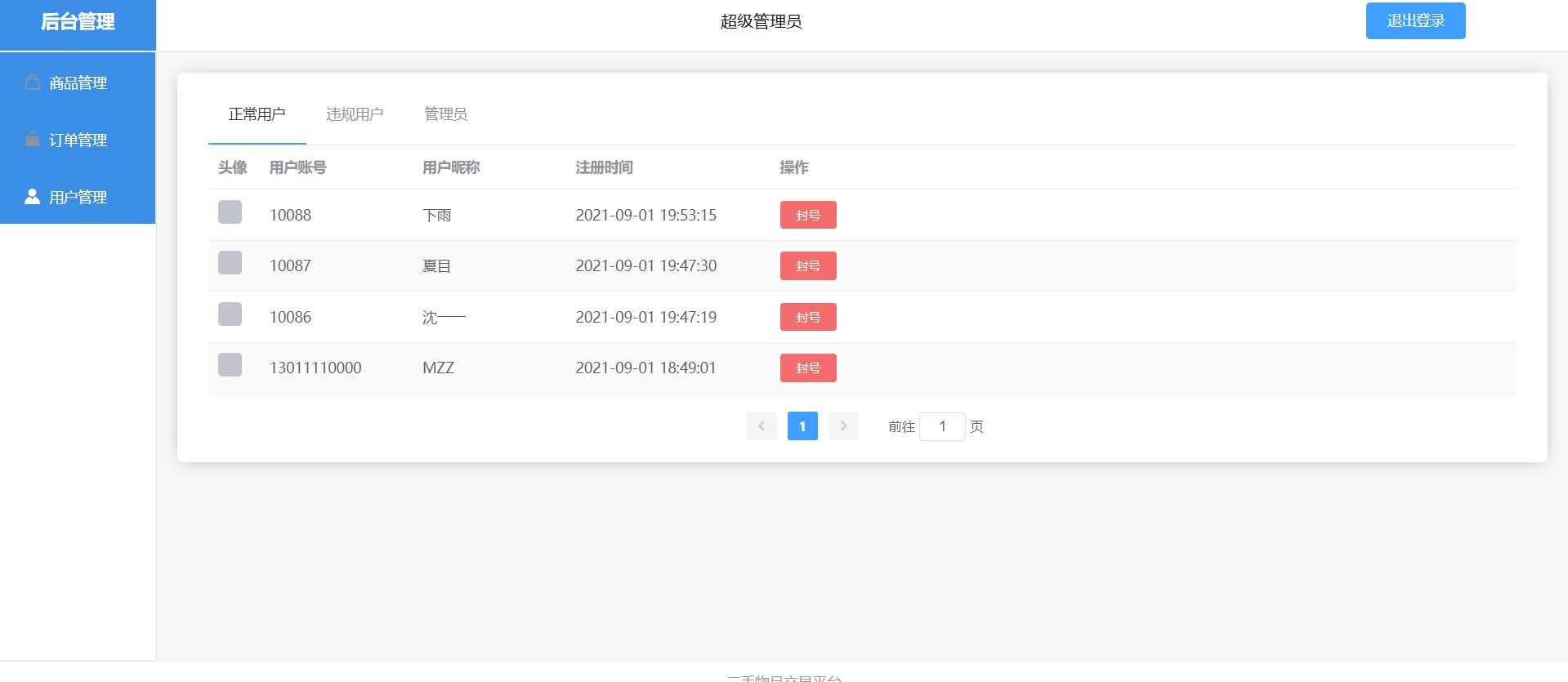Click registration time 2021-09-01 19:47:30
This screenshot has width=1568, height=682.
tap(646, 265)
